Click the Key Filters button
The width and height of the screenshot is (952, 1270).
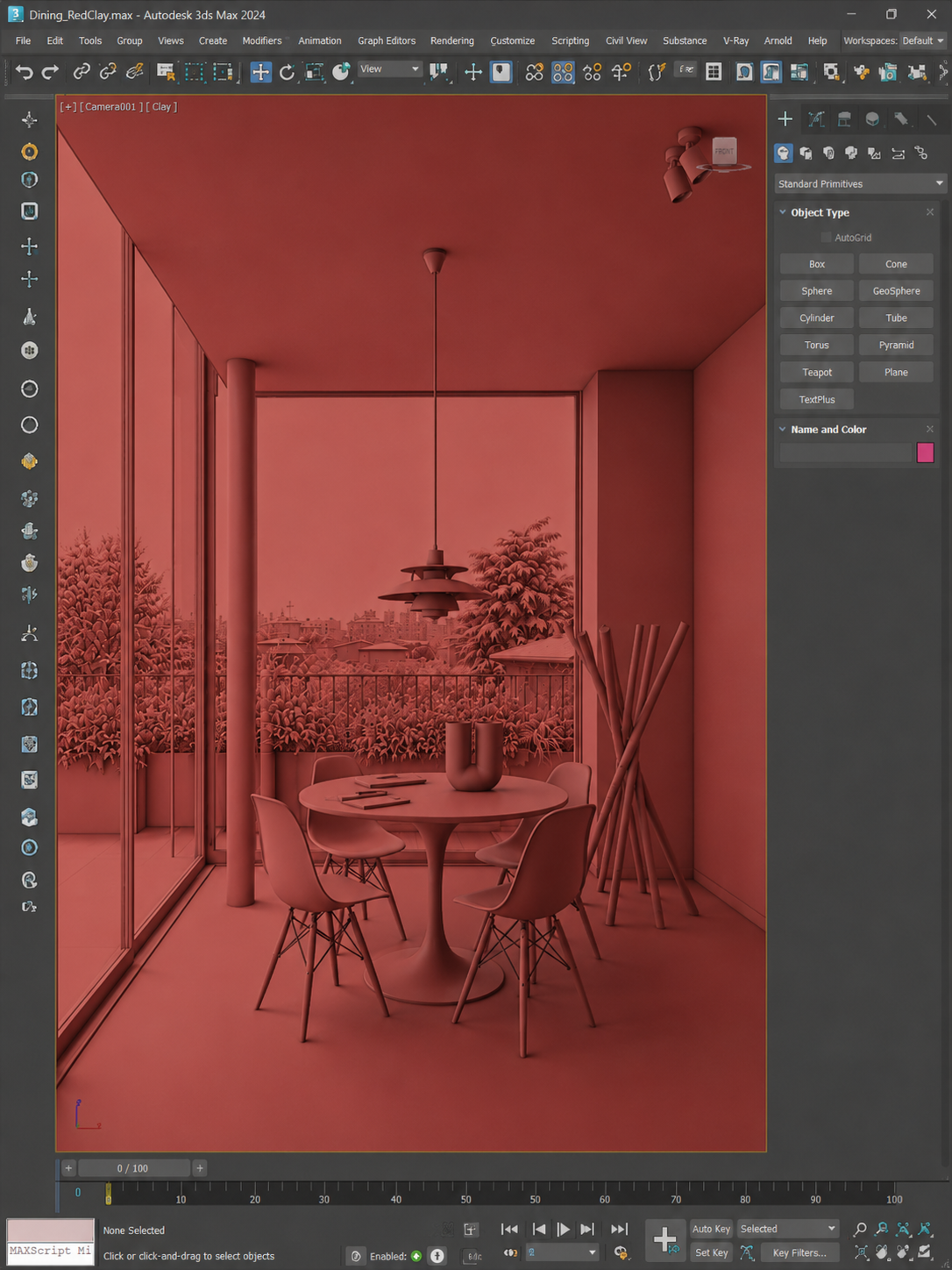tap(799, 1252)
